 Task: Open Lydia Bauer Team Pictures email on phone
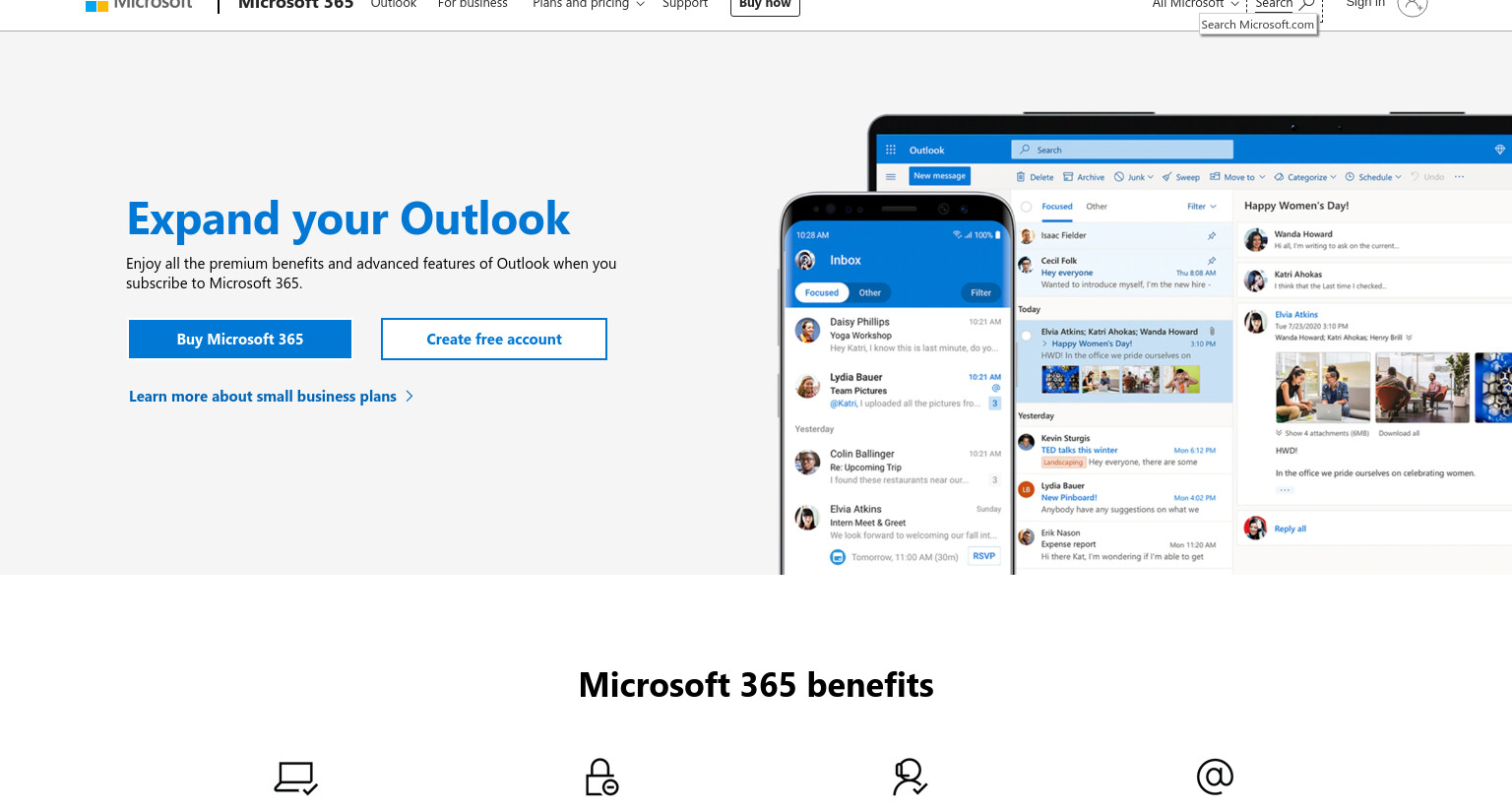pos(898,390)
